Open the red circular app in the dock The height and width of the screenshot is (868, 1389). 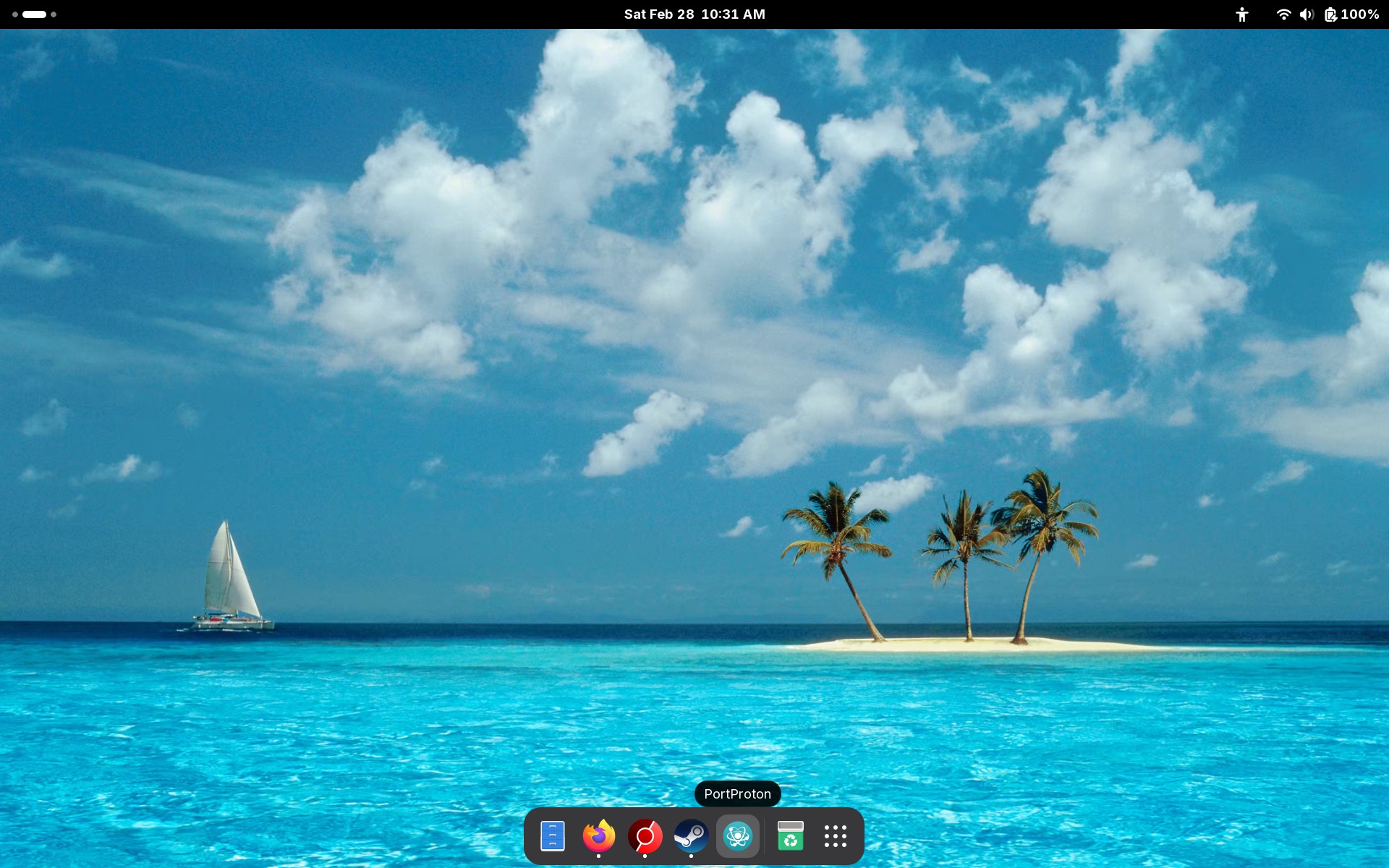click(x=645, y=836)
